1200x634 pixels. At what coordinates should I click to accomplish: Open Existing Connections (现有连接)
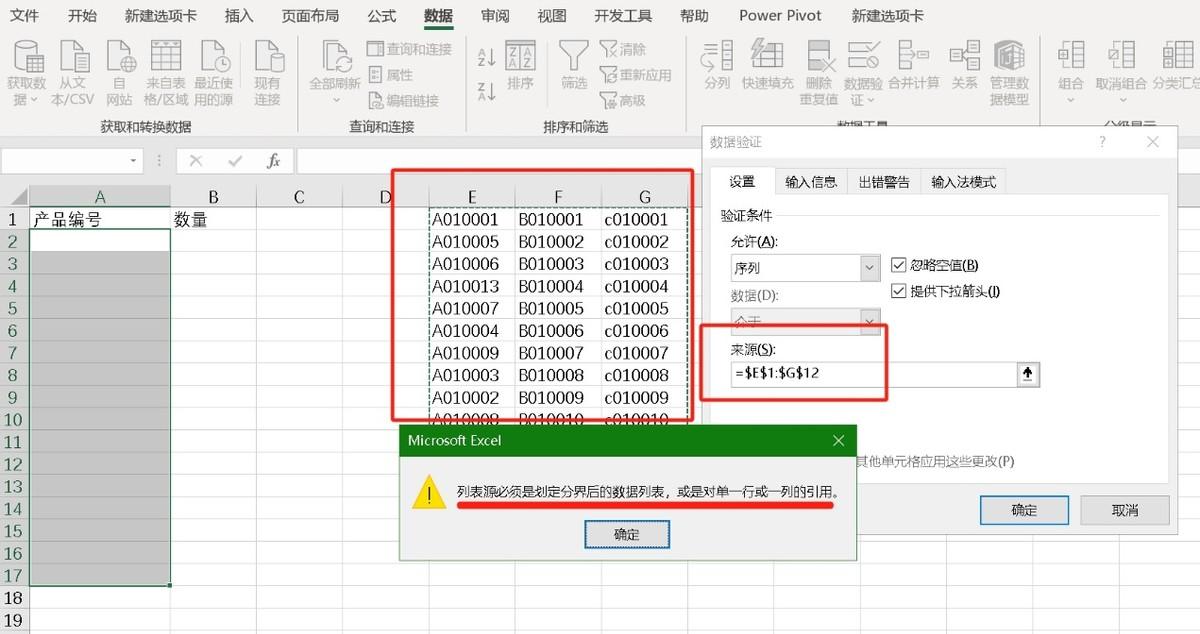[x=267, y=72]
